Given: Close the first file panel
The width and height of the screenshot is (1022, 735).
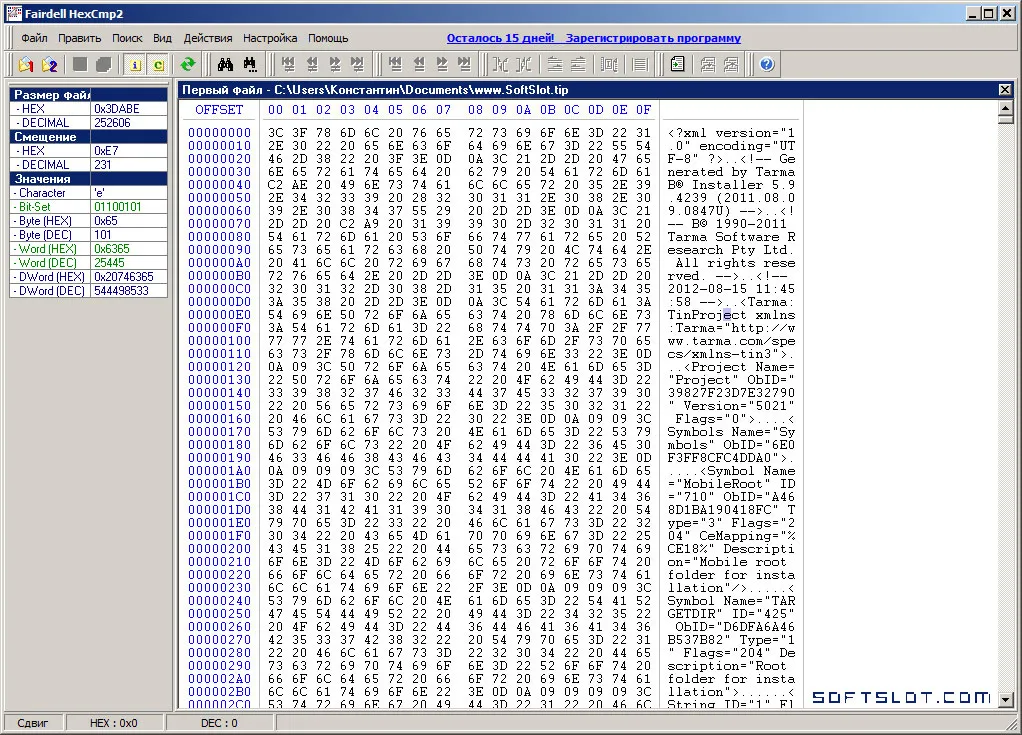Looking at the screenshot, I should coord(1004,89).
